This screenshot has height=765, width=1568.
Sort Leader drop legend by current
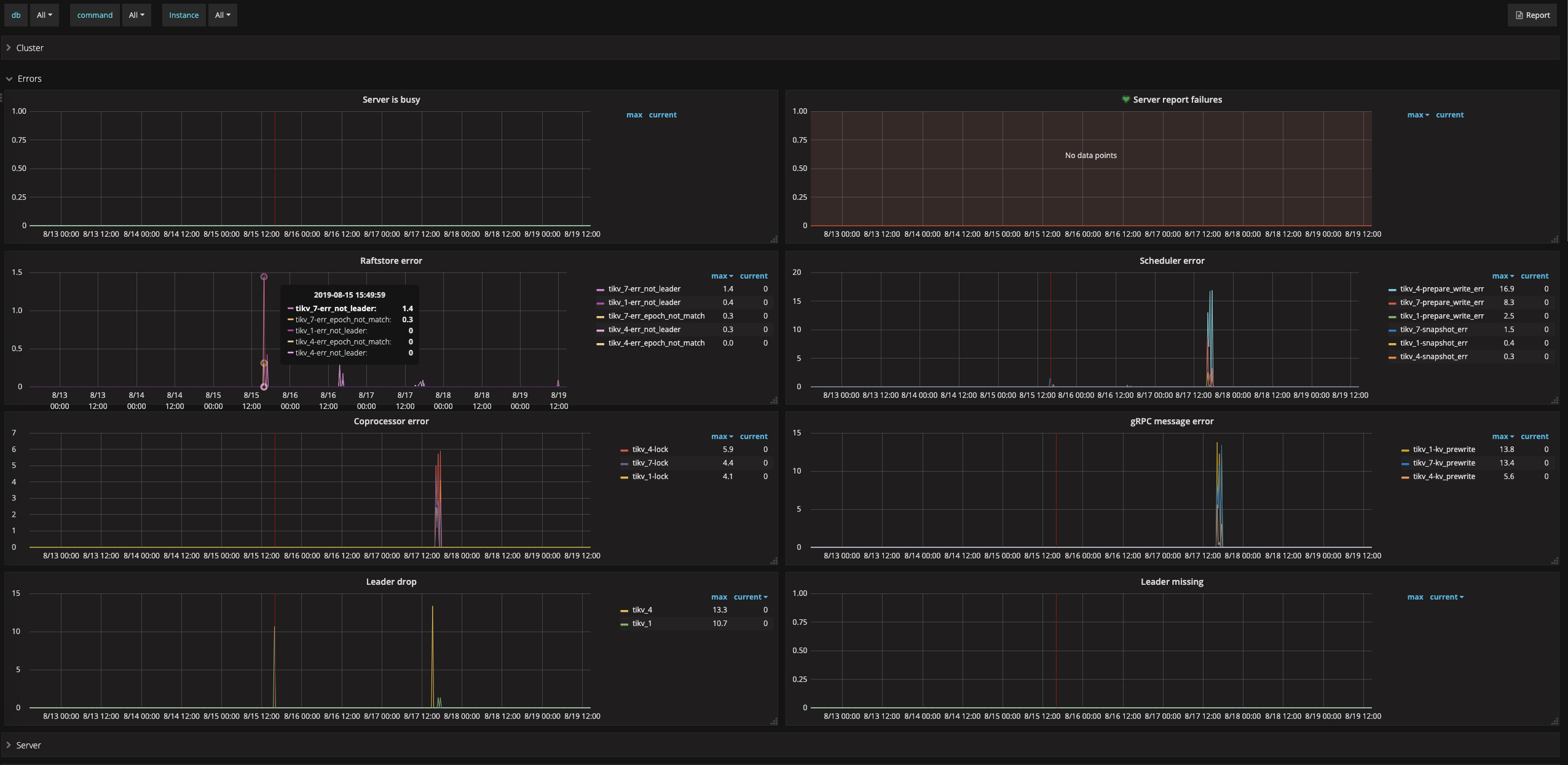(750, 597)
